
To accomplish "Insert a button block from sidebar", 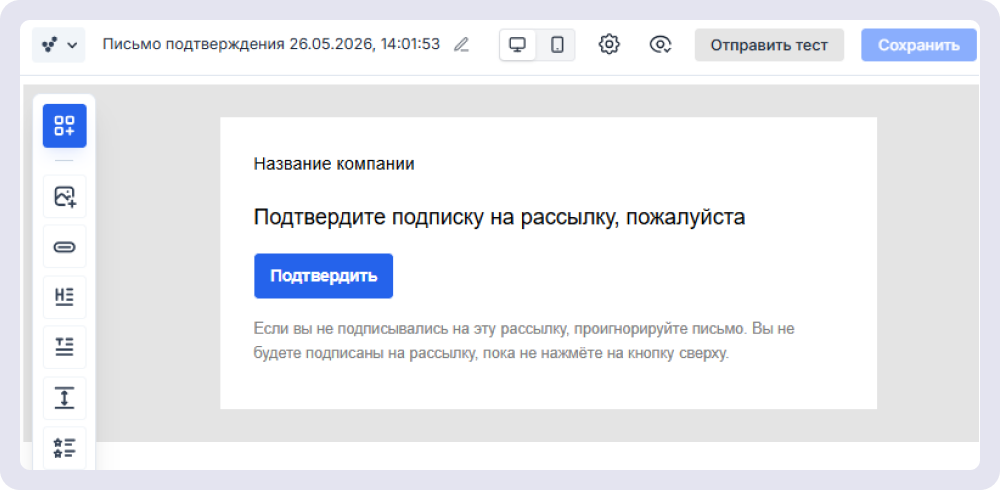I will tap(64, 247).
